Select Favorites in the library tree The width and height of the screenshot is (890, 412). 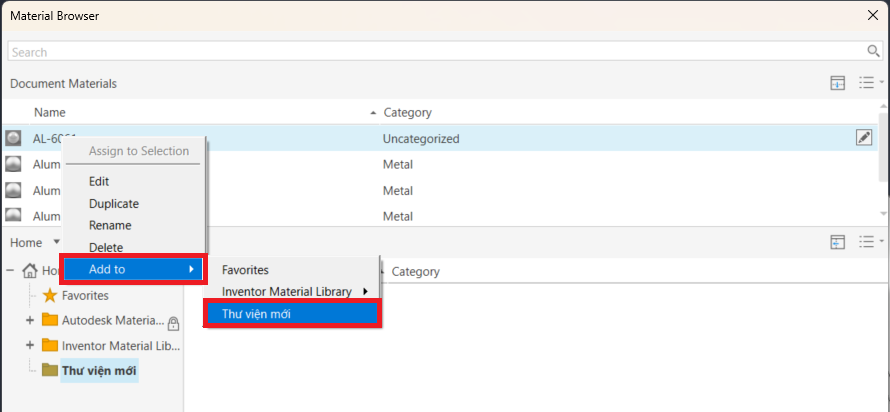tap(85, 296)
